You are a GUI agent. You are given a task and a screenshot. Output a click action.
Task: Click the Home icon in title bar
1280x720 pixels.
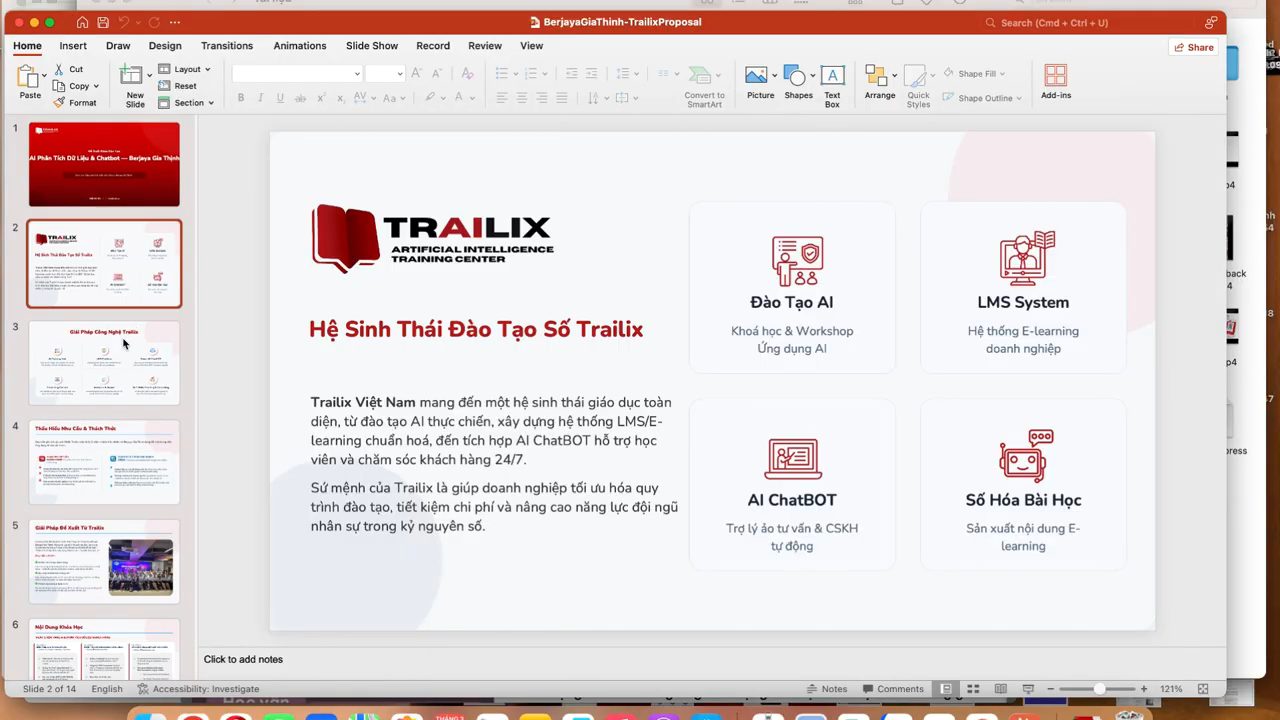pyautogui.click(x=82, y=22)
